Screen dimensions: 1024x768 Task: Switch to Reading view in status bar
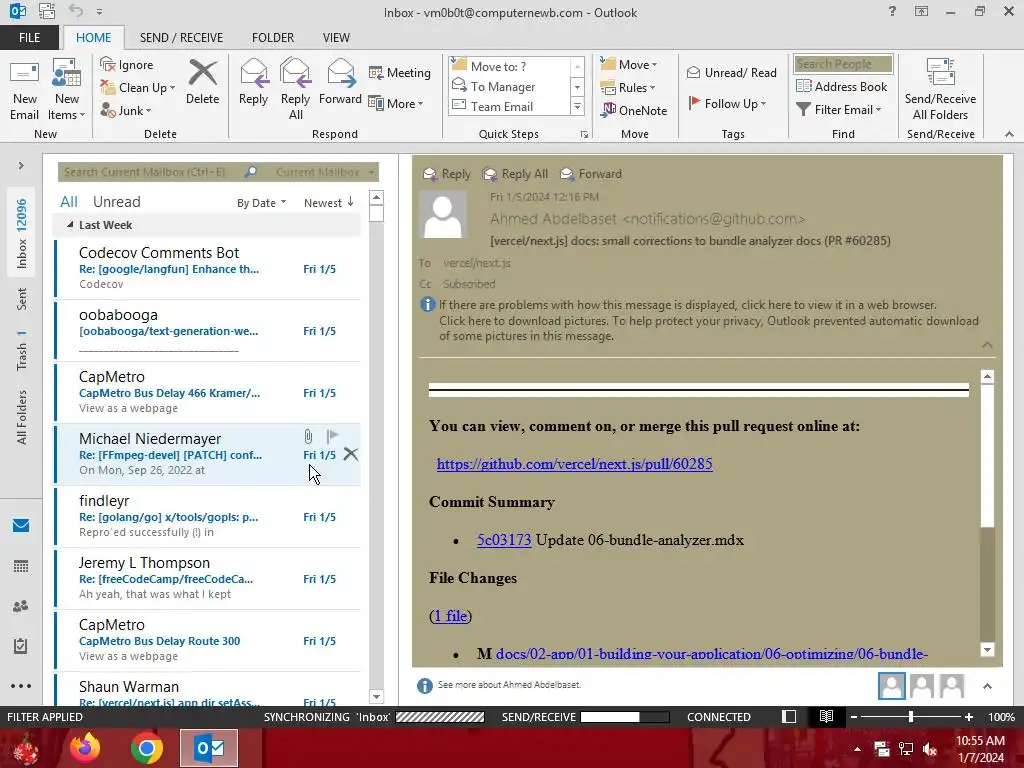[x=826, y=716]
